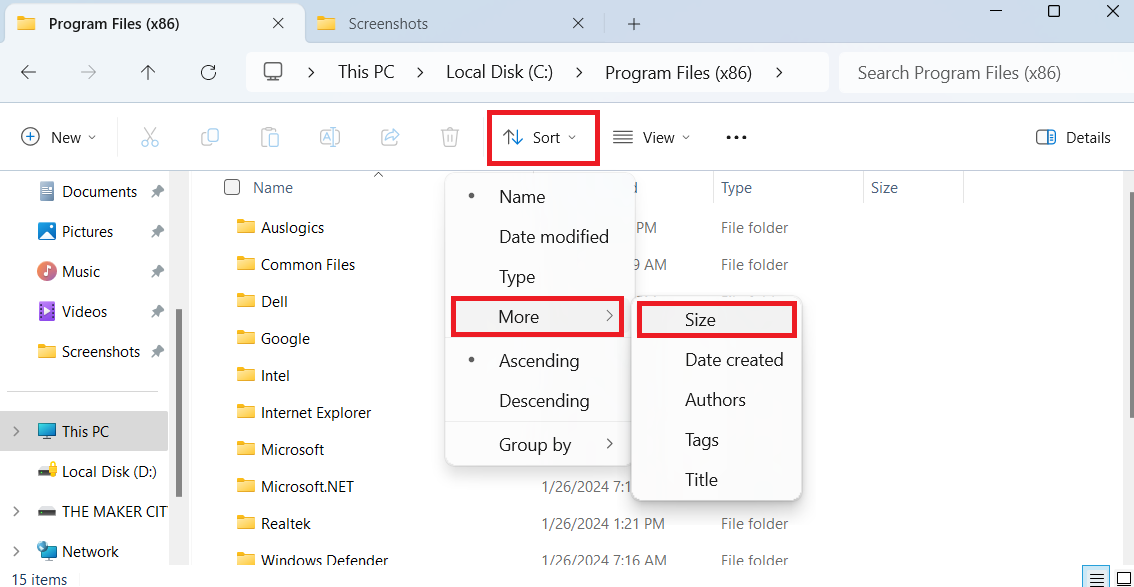Click the Dell folder icon
The width and height of the screenshot is (1134, 587).
click(246, 301)
